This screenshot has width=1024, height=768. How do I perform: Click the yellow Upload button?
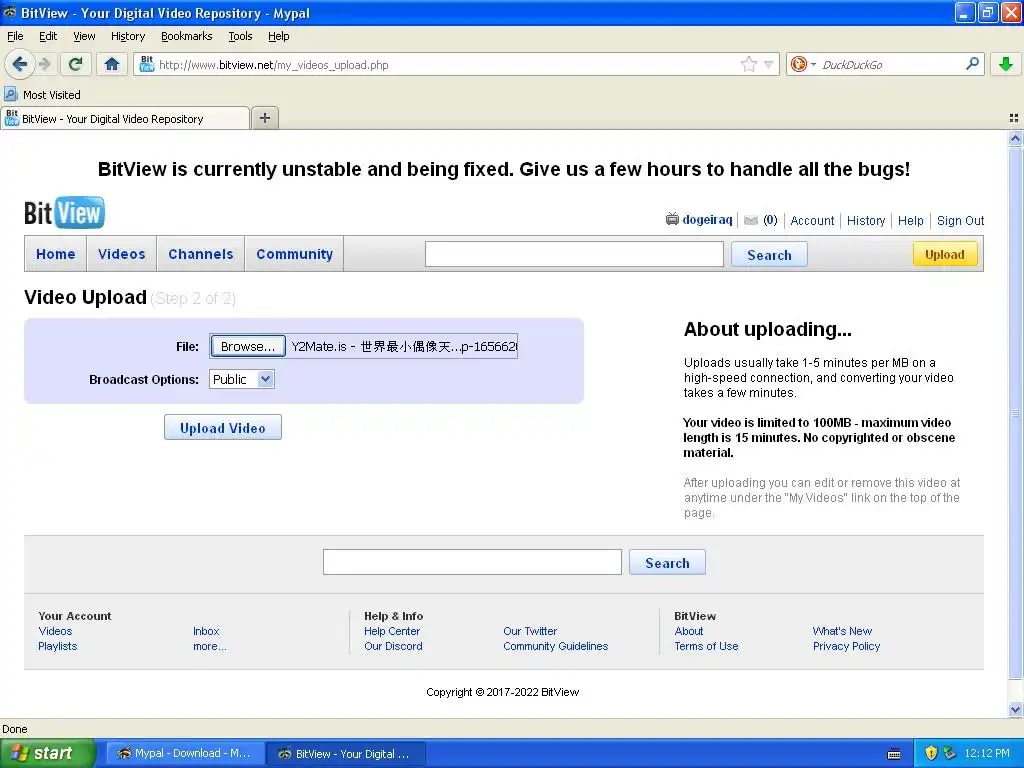coord(944,254)
